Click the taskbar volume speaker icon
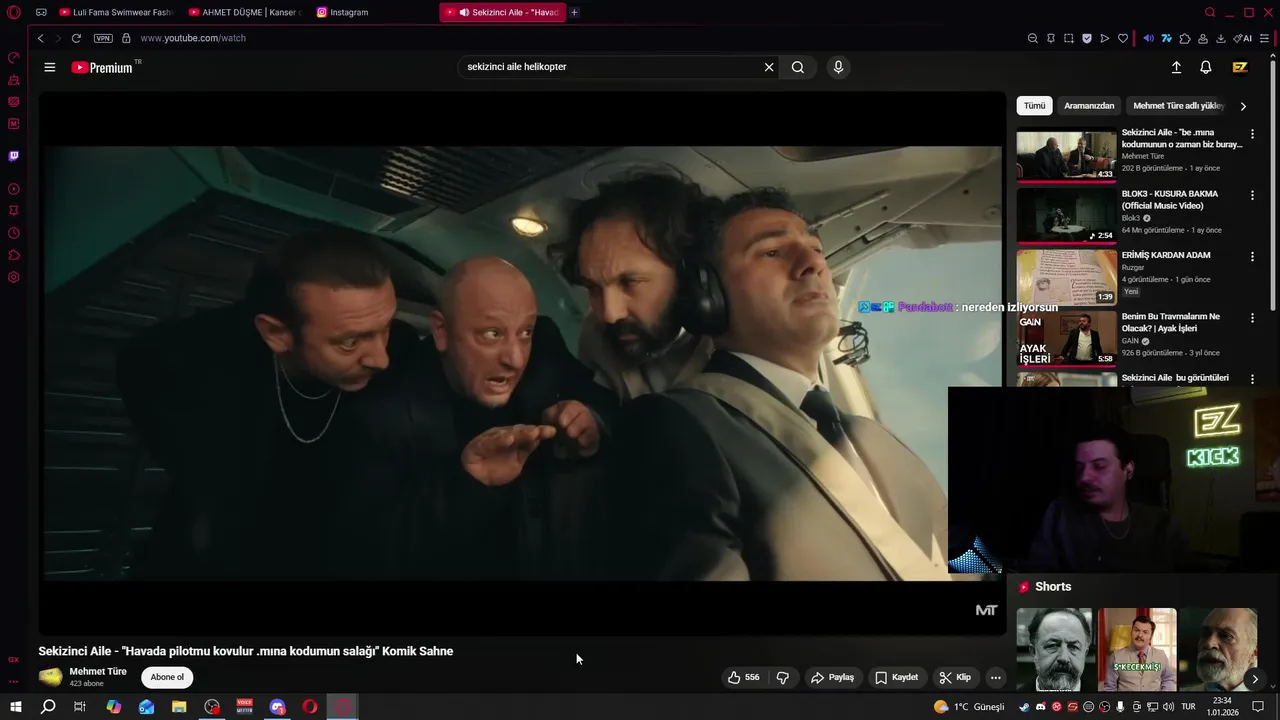The image size is (1280, 720). (1169, 707)
